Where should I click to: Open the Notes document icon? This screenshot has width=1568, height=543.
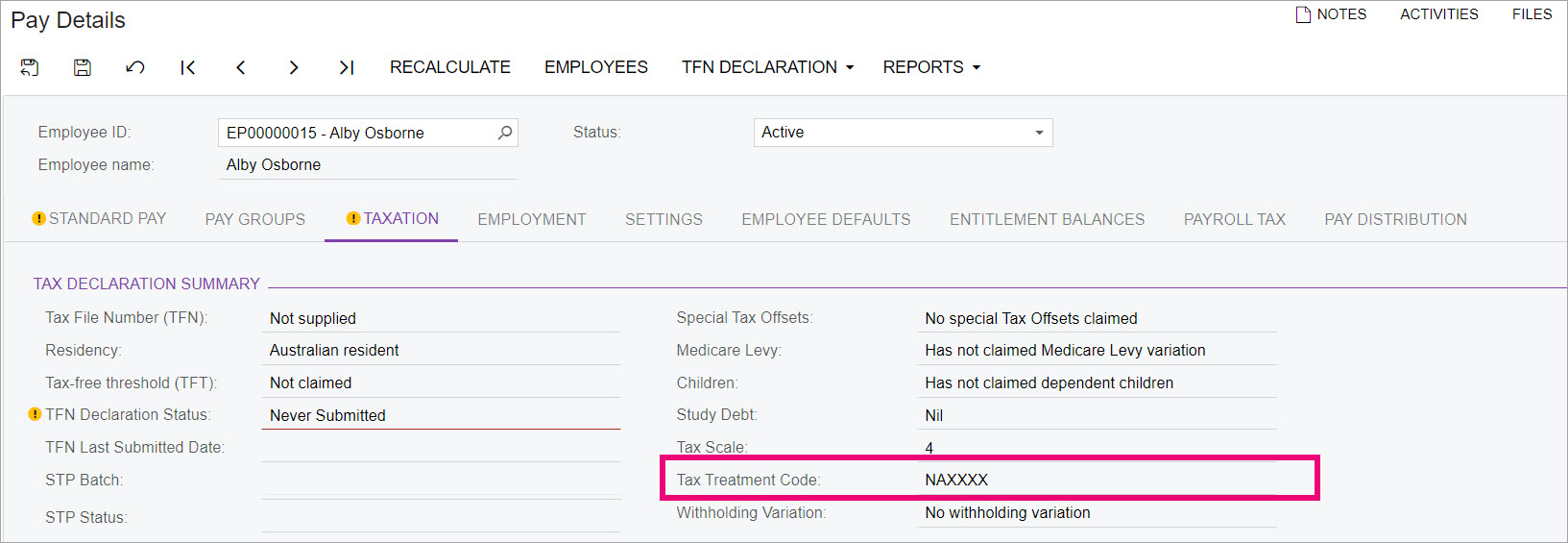point(1303,14)
